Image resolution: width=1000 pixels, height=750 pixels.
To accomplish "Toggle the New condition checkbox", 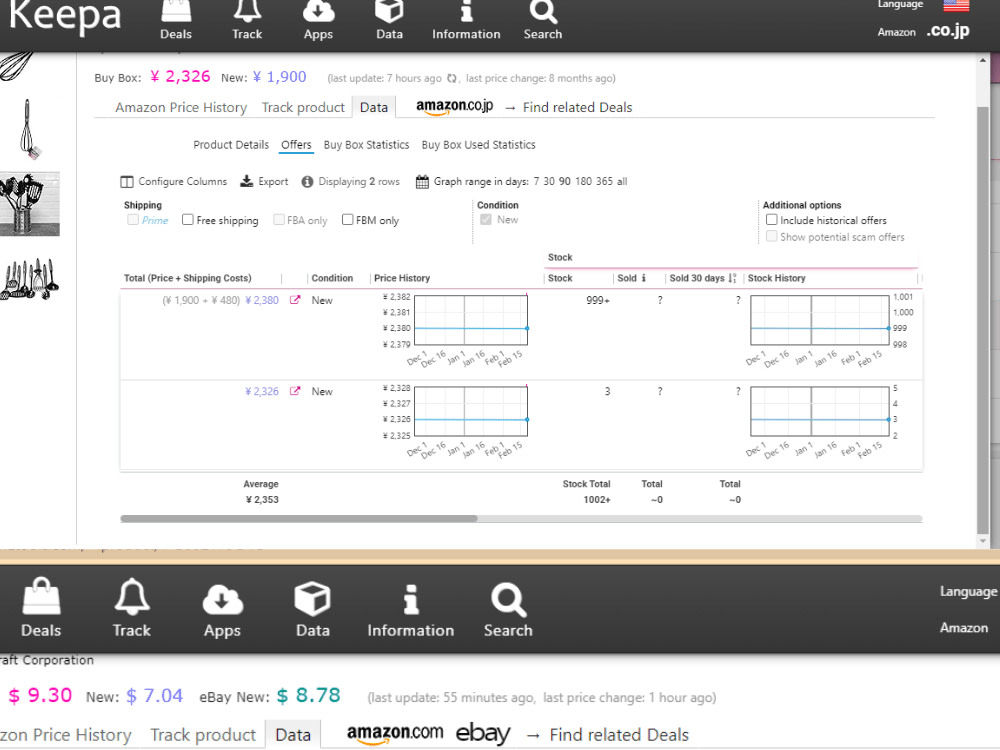I will 486,219.
